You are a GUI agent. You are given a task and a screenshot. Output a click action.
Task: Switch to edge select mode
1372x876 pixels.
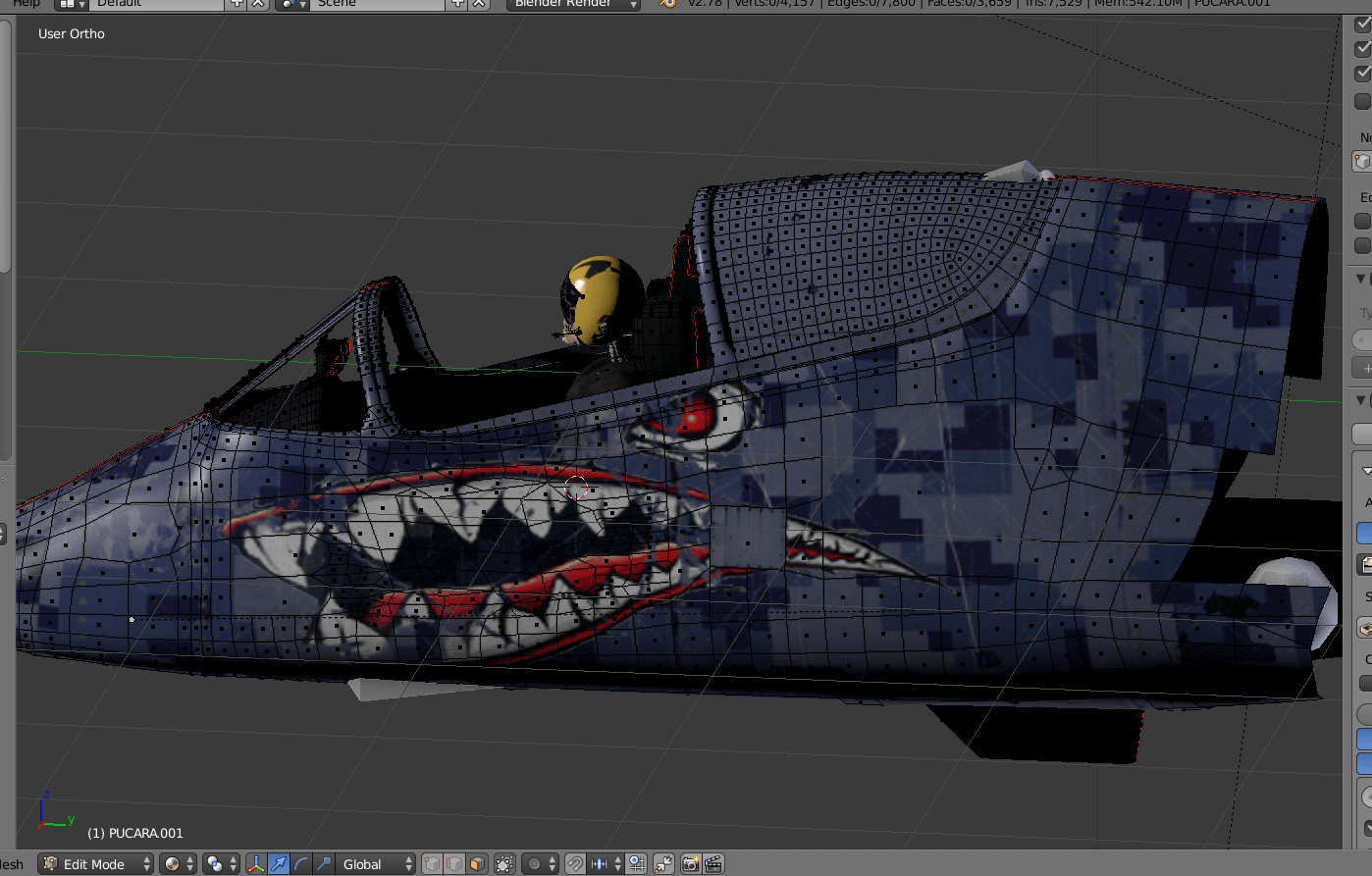454,864
